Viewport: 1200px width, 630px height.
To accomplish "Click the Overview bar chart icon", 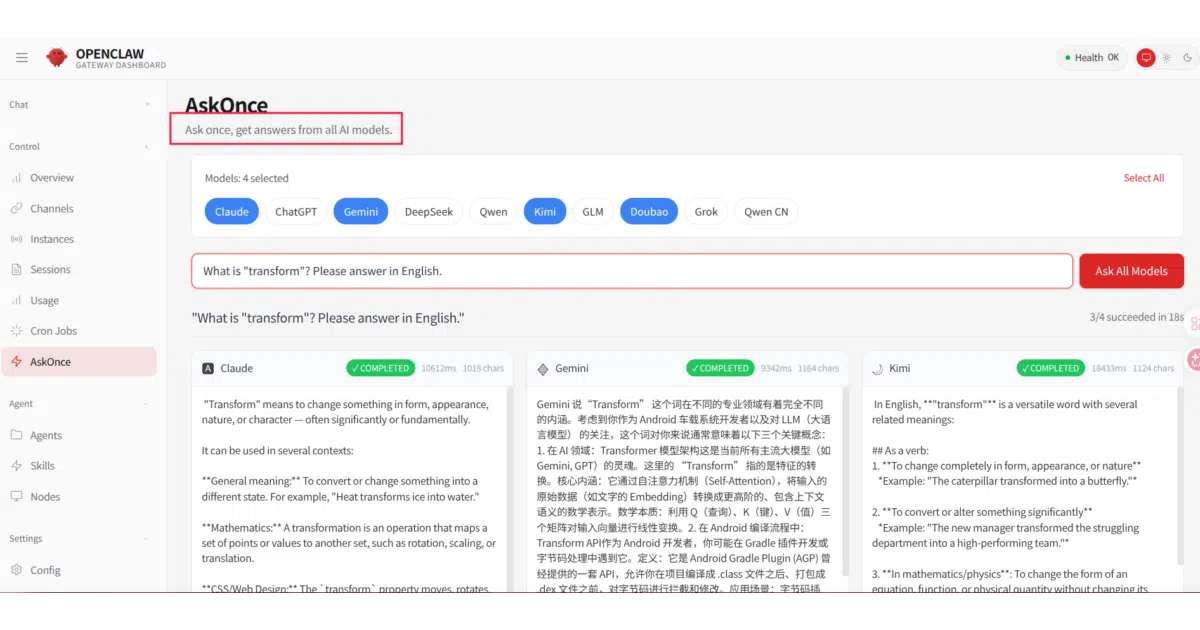I will 17,178.
